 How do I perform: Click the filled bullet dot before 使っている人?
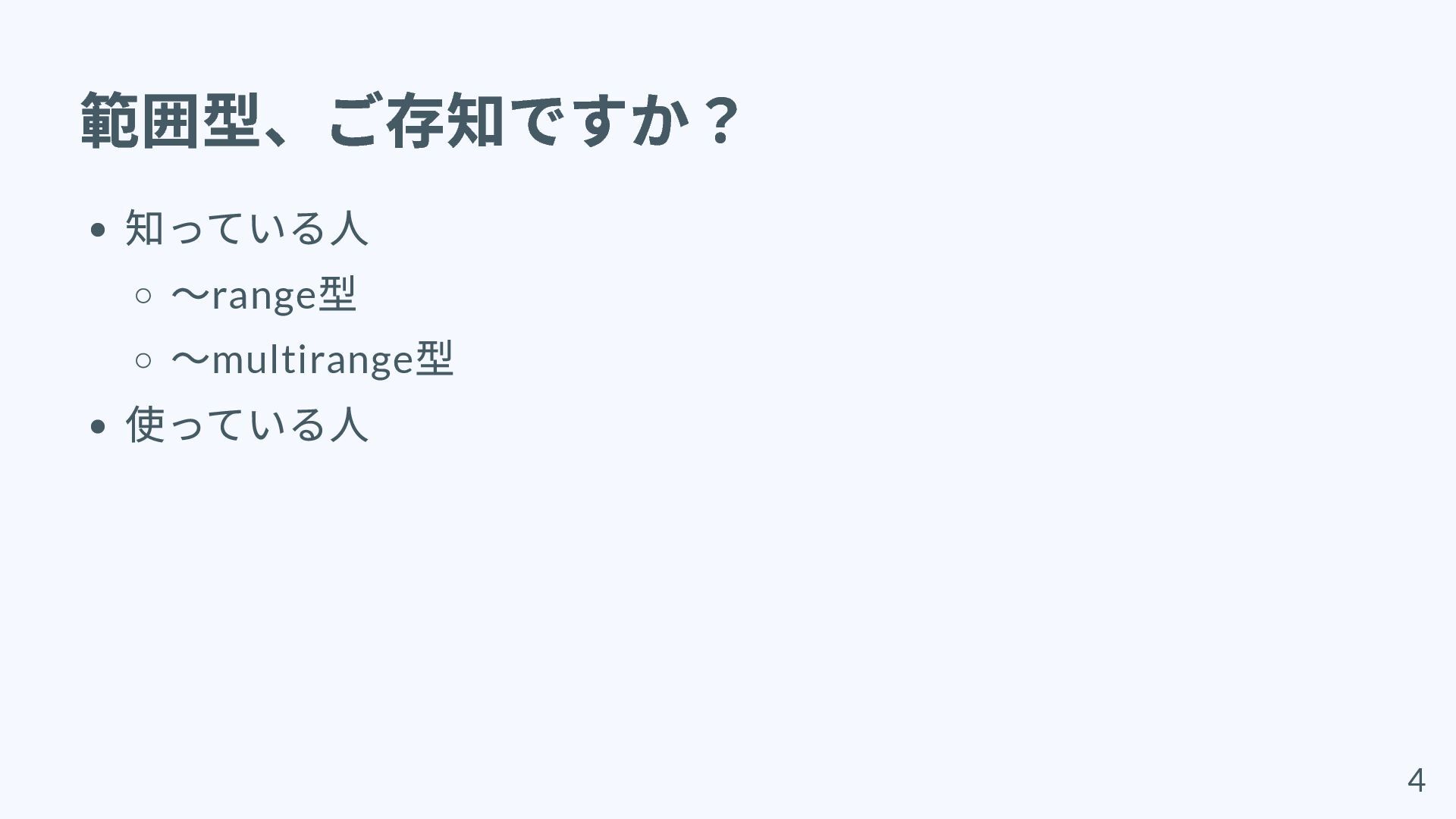96,426
